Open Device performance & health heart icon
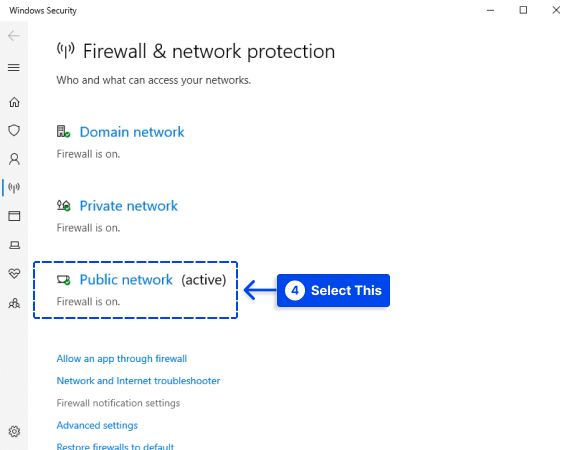Viewport: 570px width, 450px height. [x=14, y=273]
